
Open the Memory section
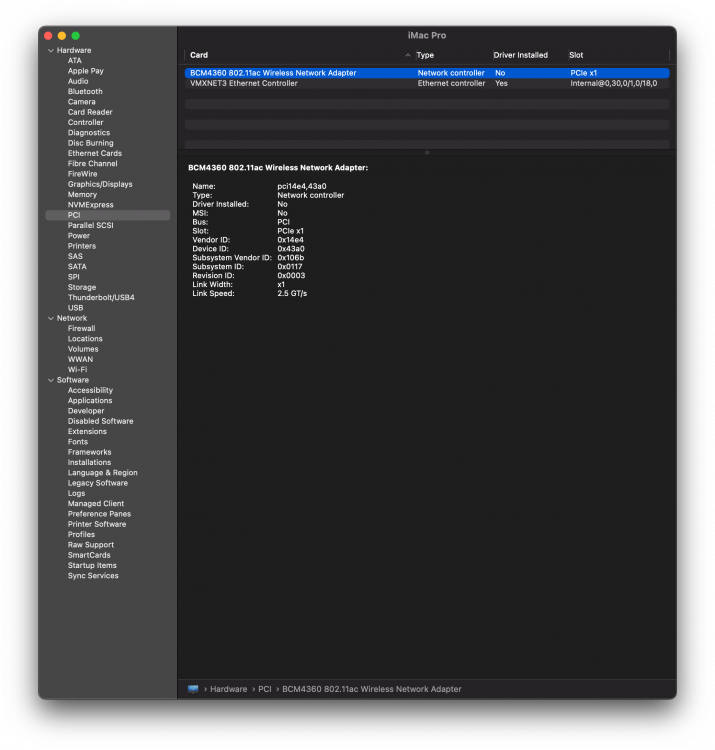click(82, 194)
